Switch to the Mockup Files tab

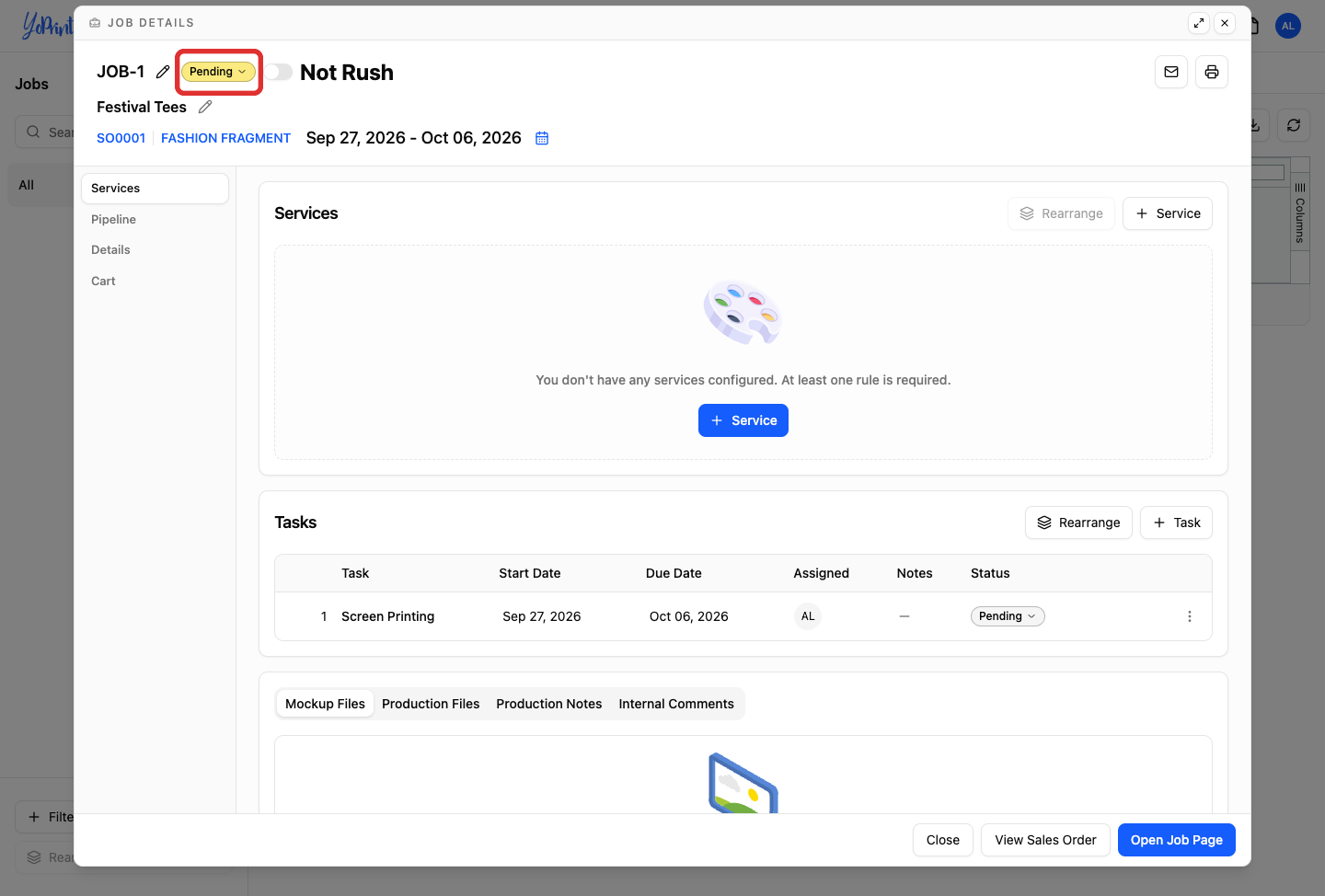point(325,704)
